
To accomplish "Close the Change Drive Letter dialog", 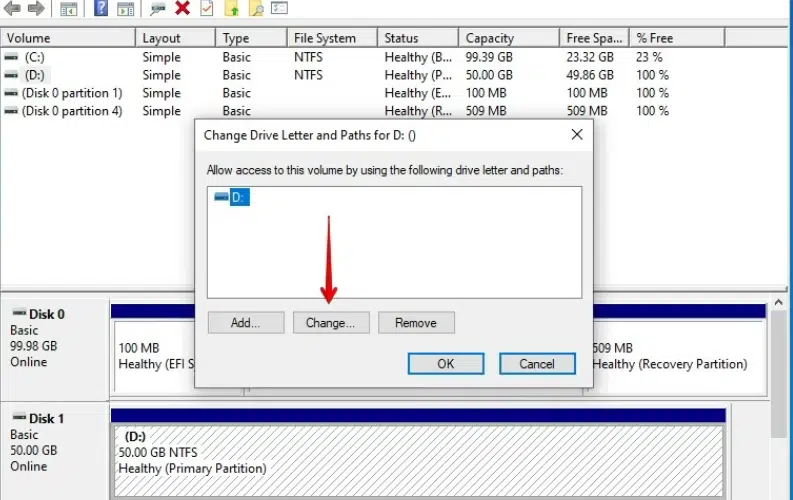I will point(576,134).
